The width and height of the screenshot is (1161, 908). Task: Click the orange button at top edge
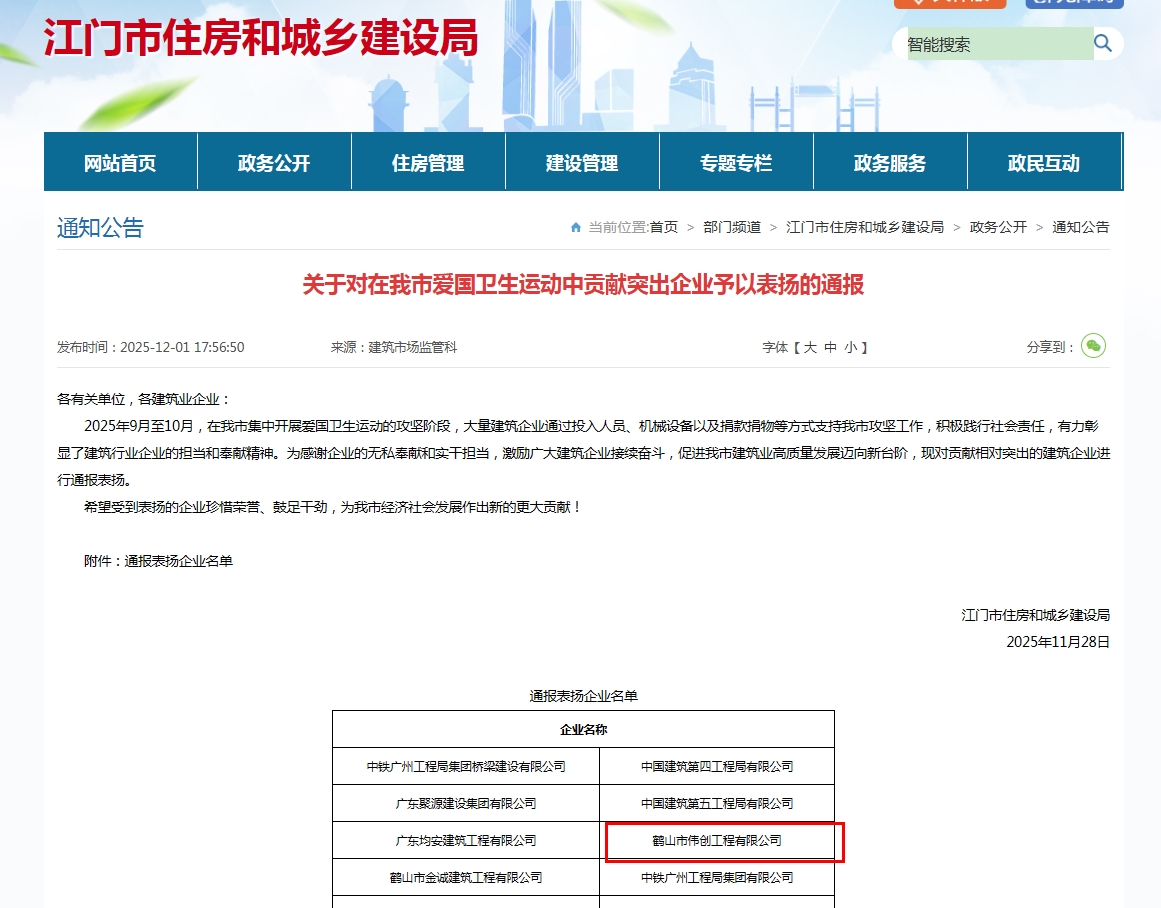935,3
